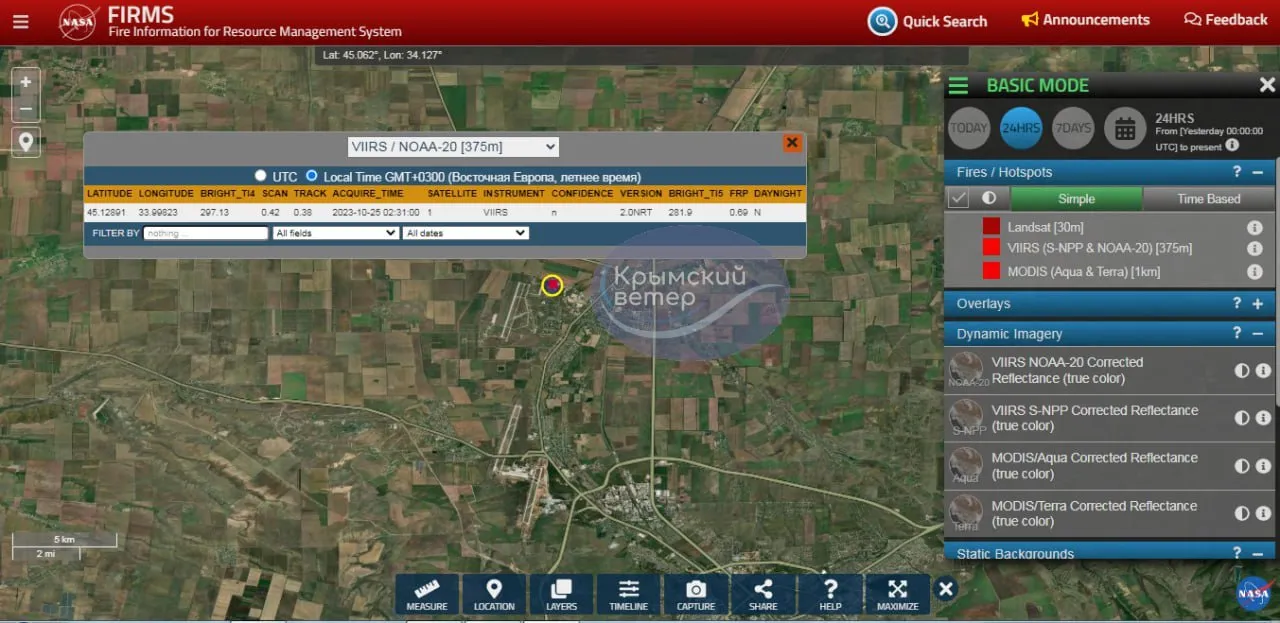Open the VIIRS / NOAA-20 [375m] dropdown
The image size is (1280, 623).
click(453, 147)
